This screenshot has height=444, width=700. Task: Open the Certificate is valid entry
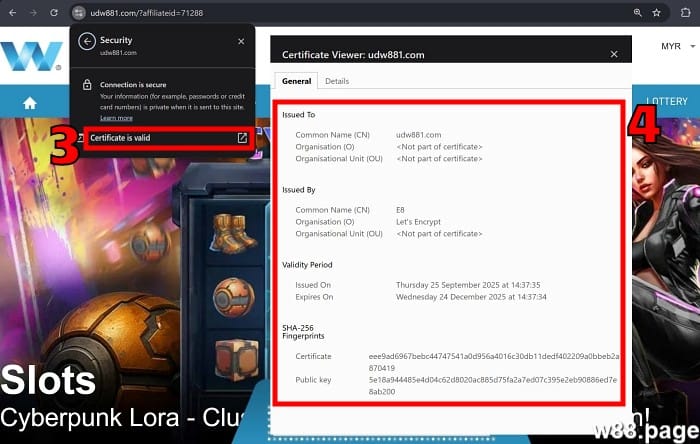coord(169,138)
